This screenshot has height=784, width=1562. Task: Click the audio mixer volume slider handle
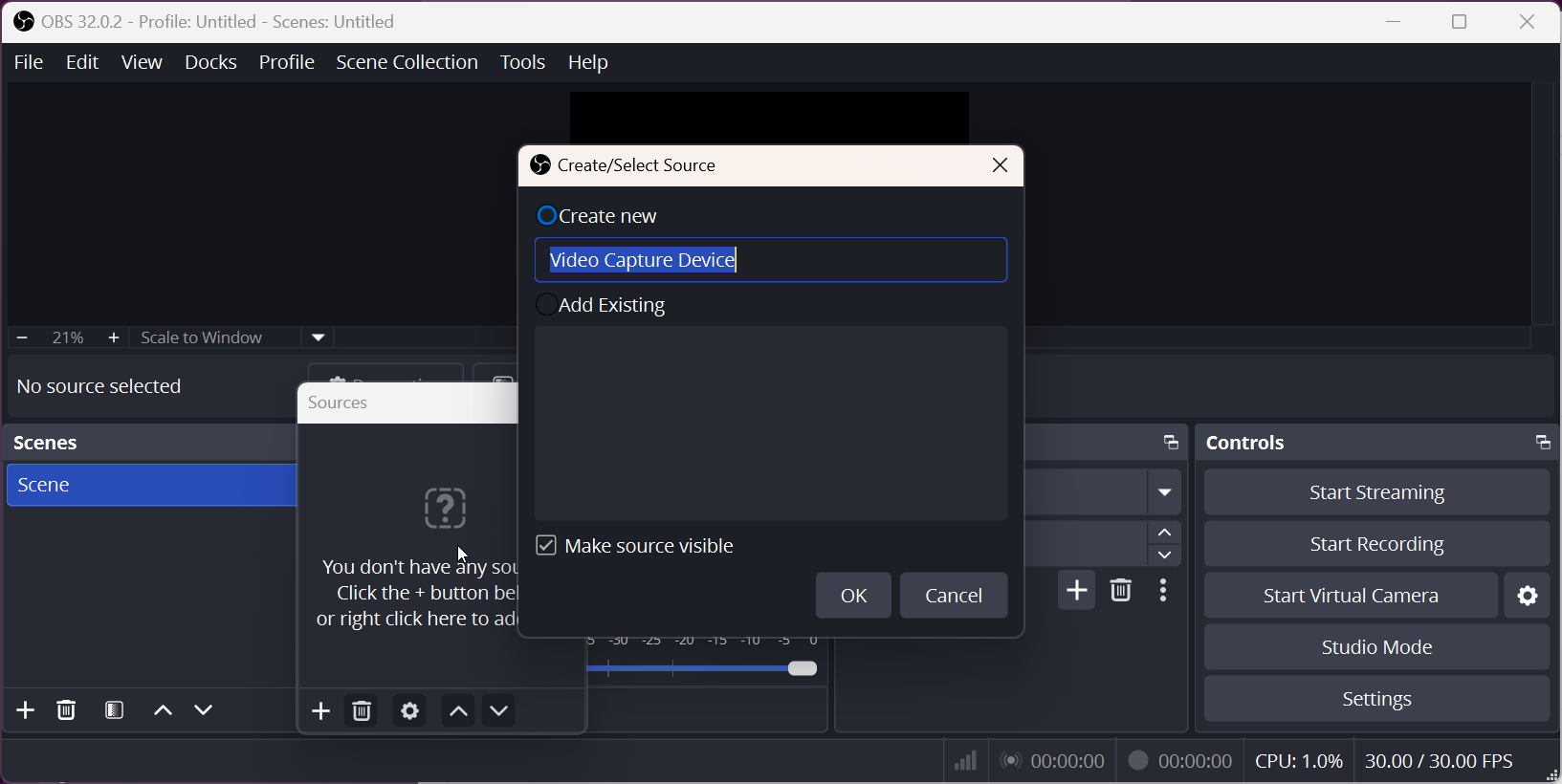click(x=803, y=668)
